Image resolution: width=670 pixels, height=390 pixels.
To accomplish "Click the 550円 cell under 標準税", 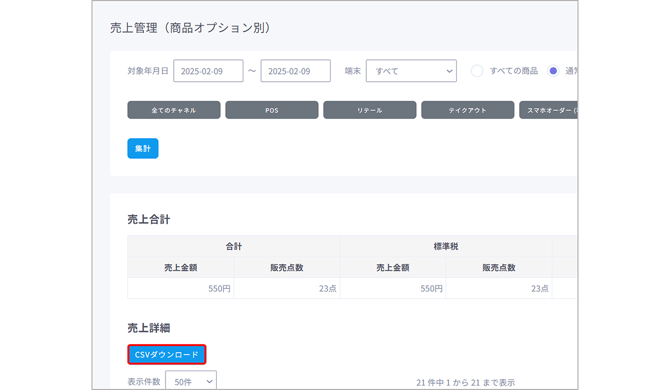I will click(x=393, y=288).
